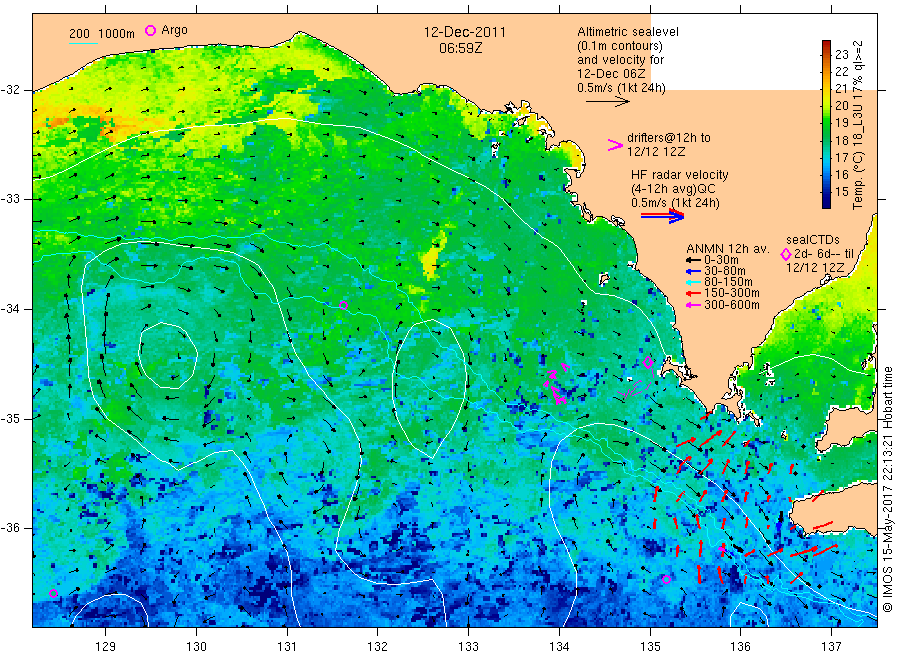Click the '300-600m' depth label

pos(732,305)
